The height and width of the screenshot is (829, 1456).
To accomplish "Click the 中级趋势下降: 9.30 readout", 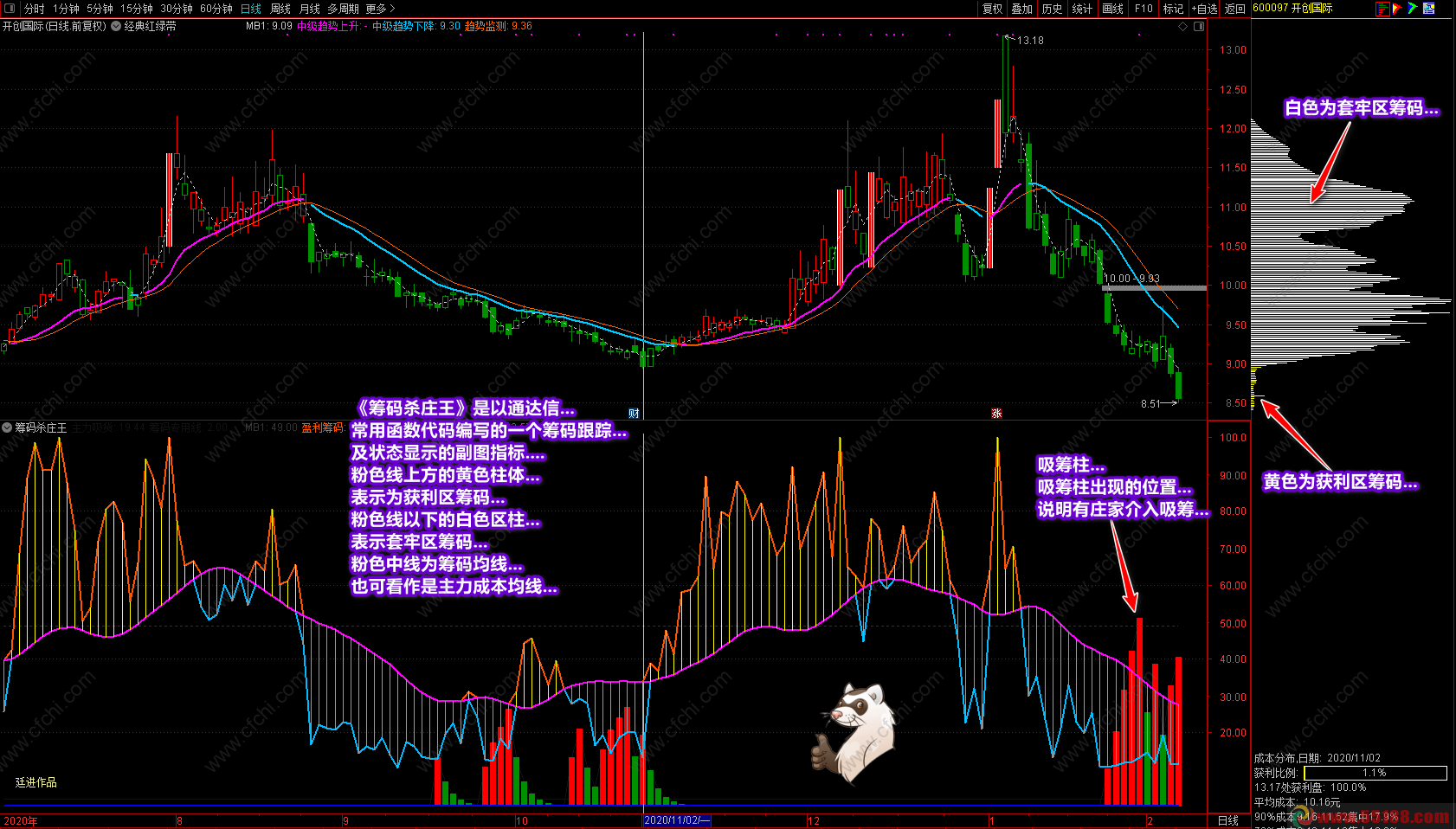I will point(416,26).
